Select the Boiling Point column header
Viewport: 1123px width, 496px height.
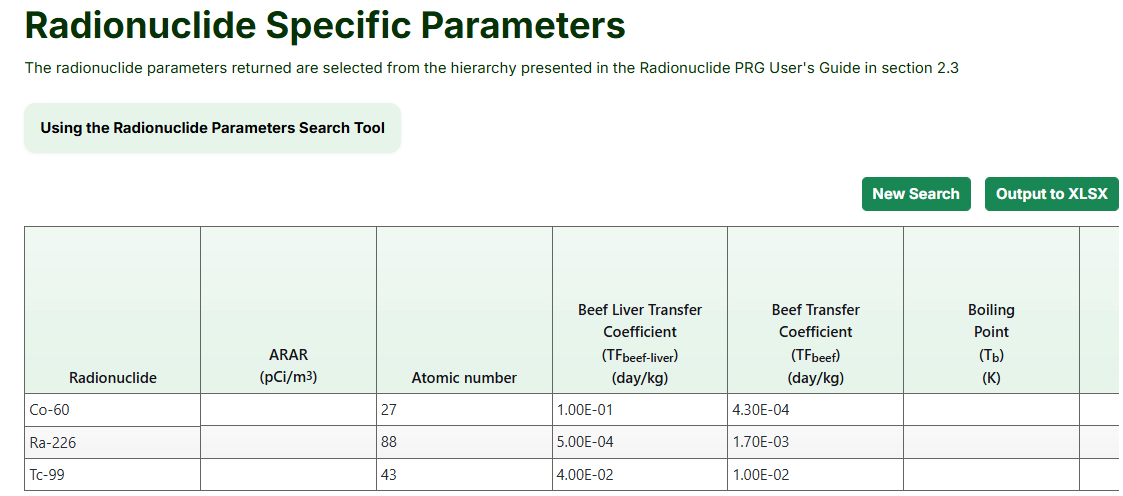pyautogui.click(x=990, y=343)
